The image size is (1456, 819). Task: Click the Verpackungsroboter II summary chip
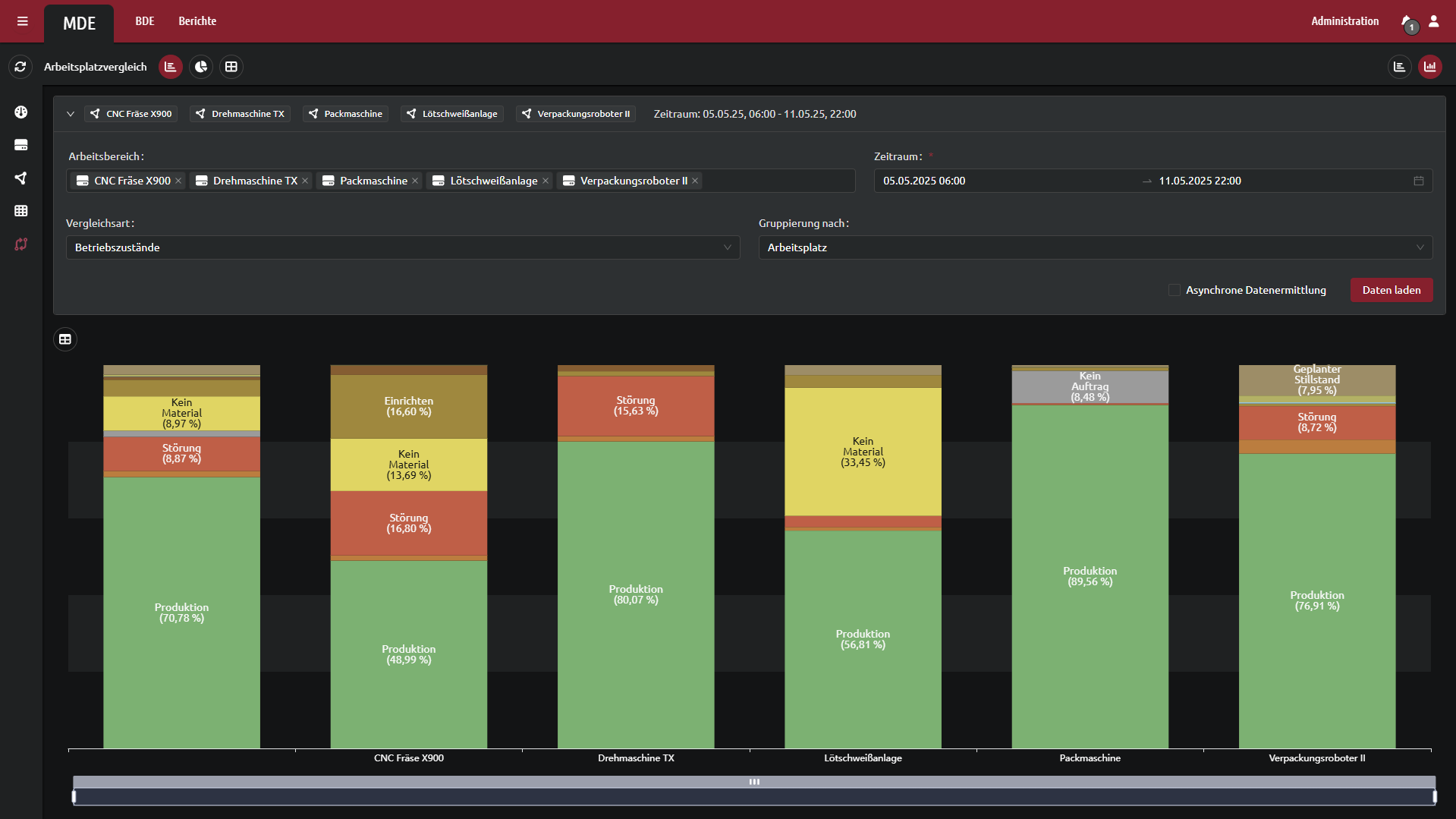point(576,114)
